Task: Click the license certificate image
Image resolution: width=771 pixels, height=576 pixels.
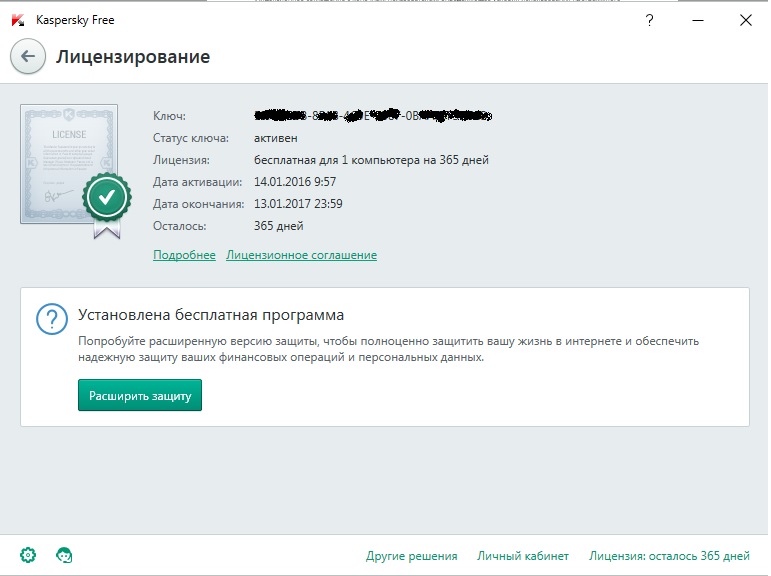Action: pyautogui.click(x=69, y=164)
